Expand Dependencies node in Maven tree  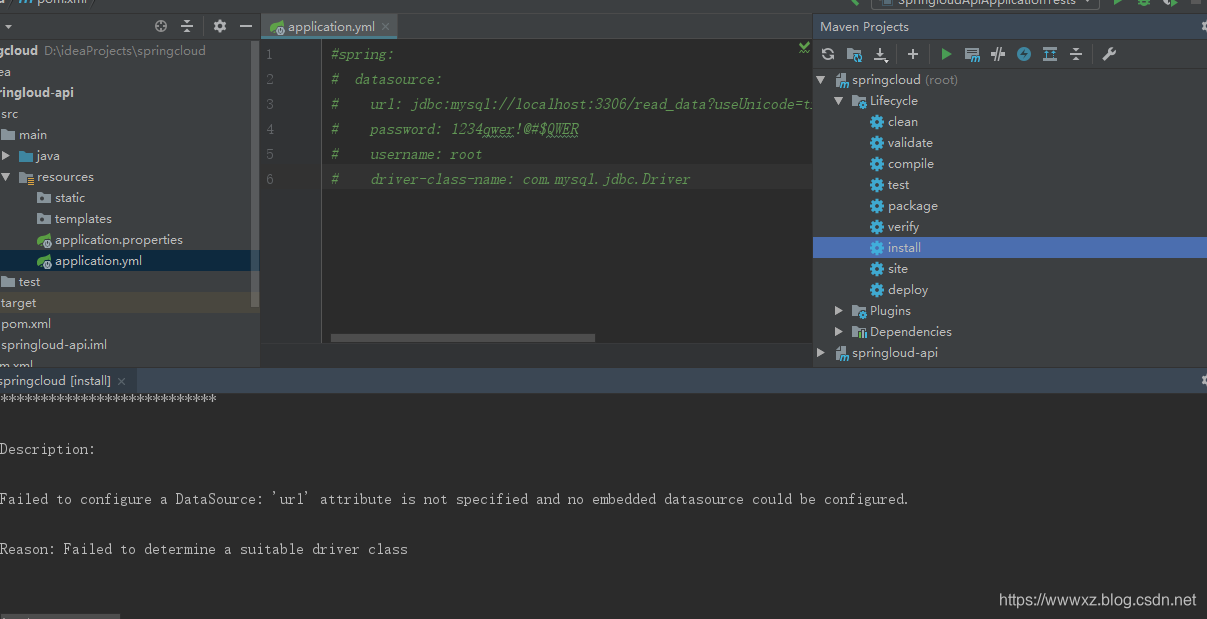pyautogui.click(x=839, y=332)
